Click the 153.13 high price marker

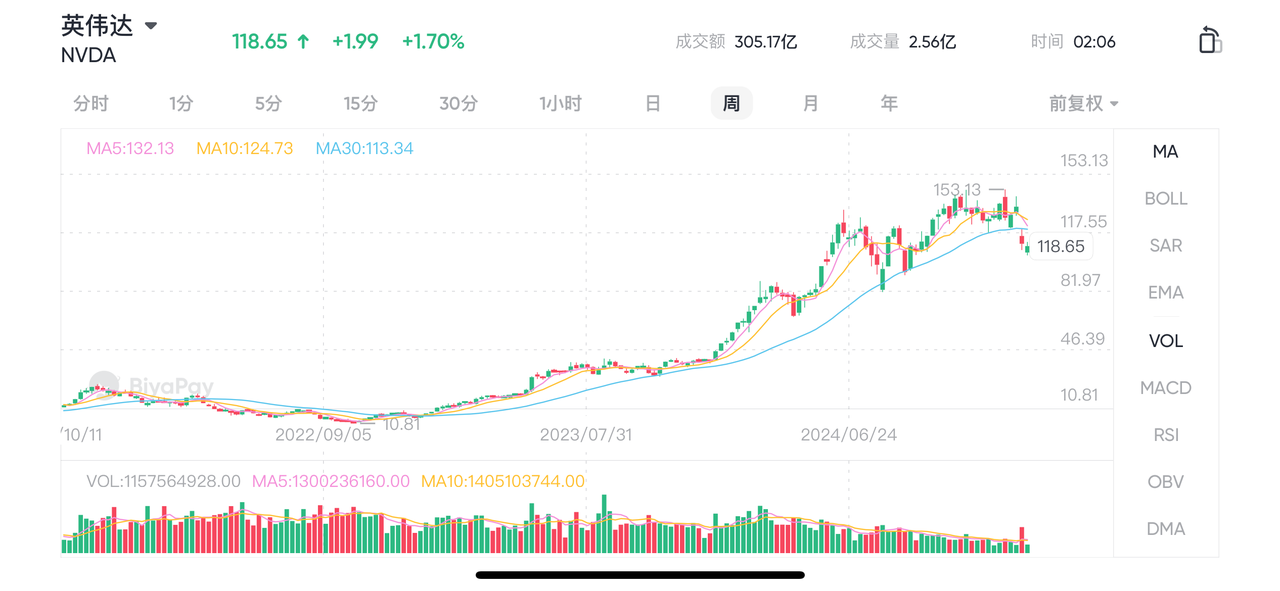(957, 189)
